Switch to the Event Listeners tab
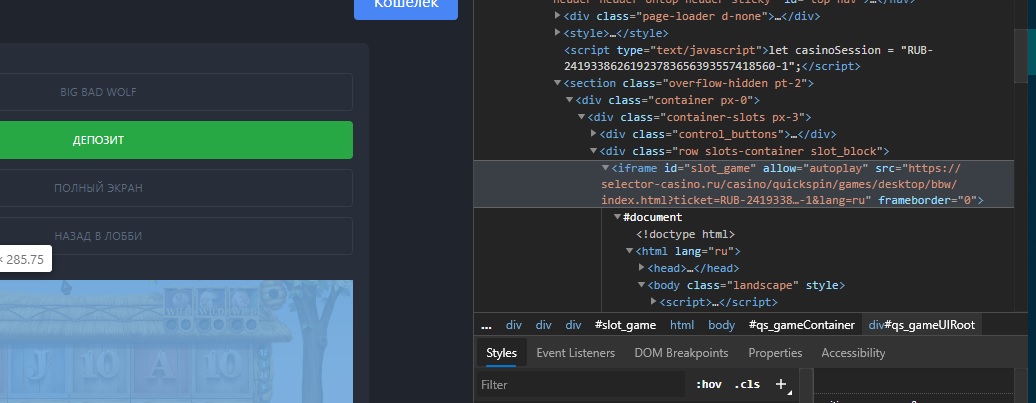The image size is (1036, 403). point(575,353)
